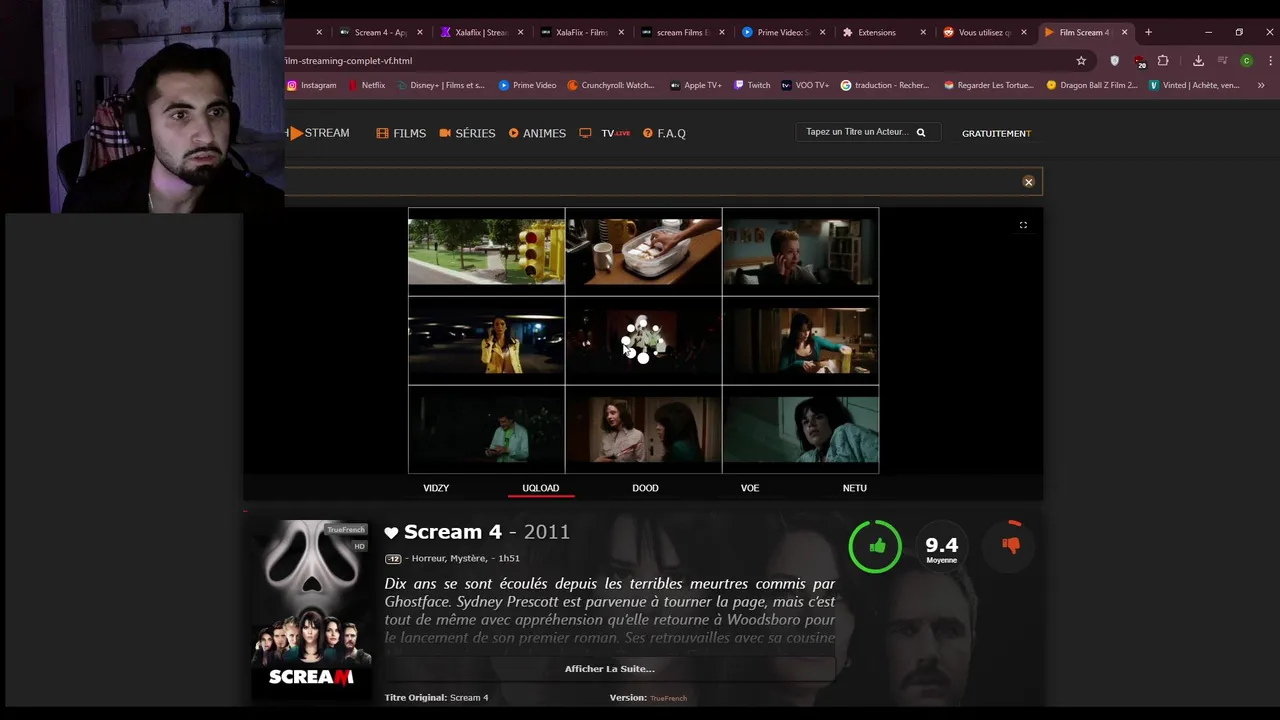Expand synopsis with Afficher La Suite

[609, 669]
